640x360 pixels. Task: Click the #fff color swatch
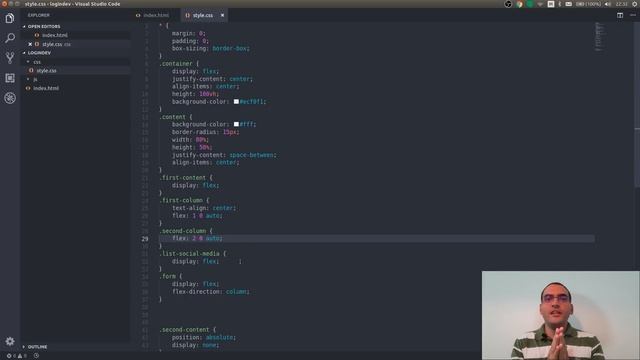tap(236, 124)
